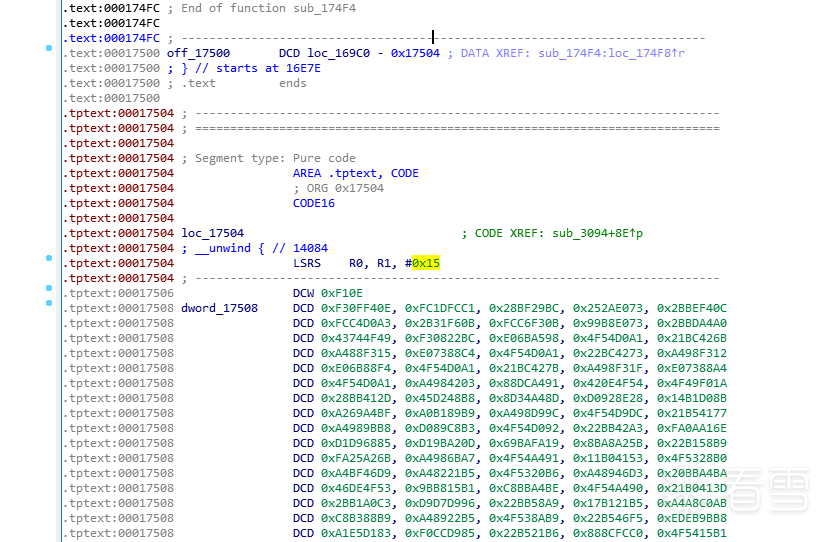
Task: Click hex value 0xC8B388B9
Action: pos(356,518)
